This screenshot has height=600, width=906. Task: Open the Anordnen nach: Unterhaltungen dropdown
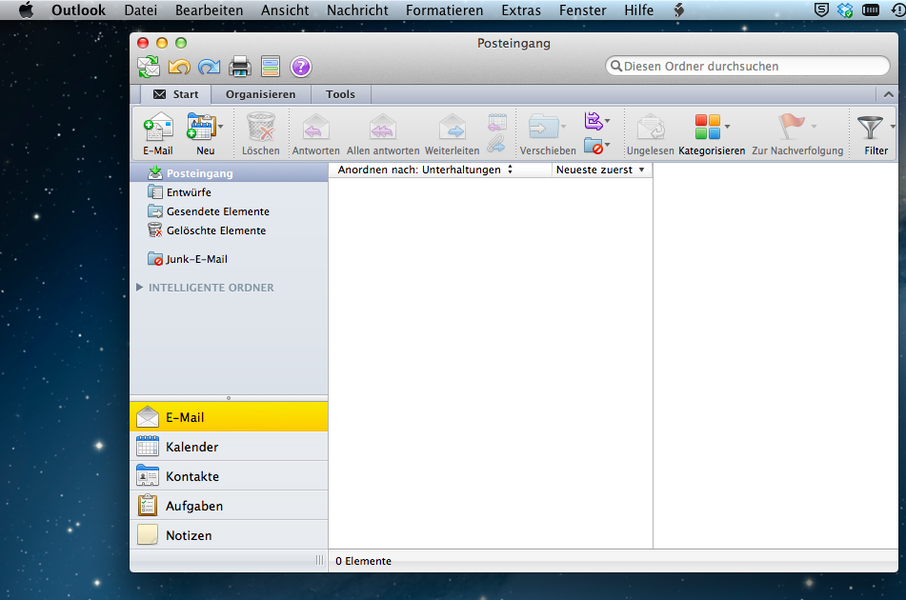pos(425,170)
